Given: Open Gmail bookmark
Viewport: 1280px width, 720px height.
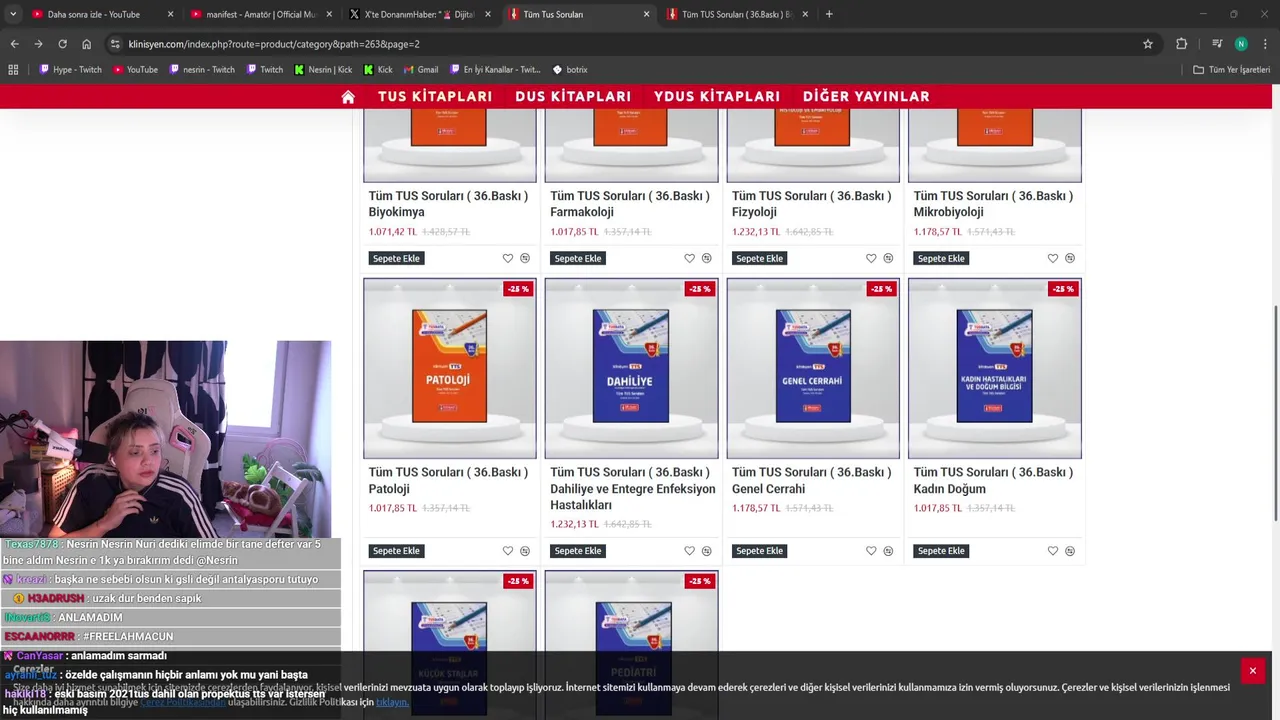Looking at the screenshot, I should point(420,70).
